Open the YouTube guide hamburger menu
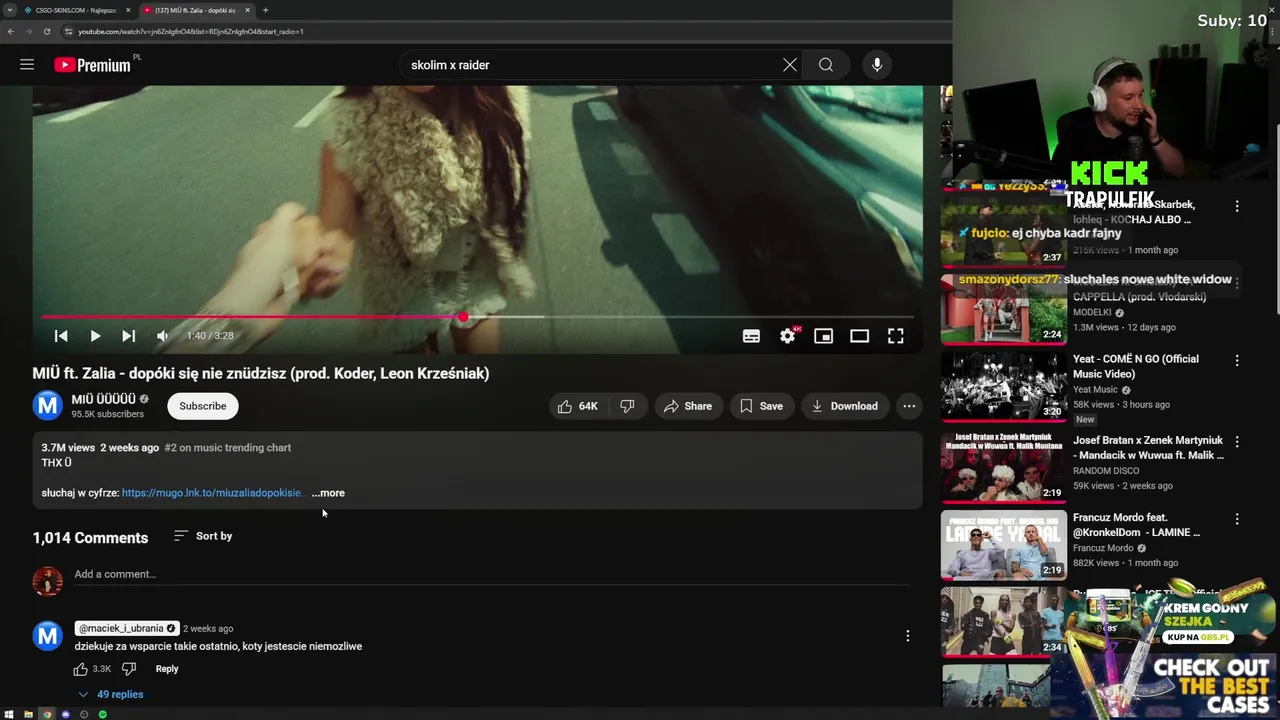This screenshot has height=720, width=1280. click(27, 65)
